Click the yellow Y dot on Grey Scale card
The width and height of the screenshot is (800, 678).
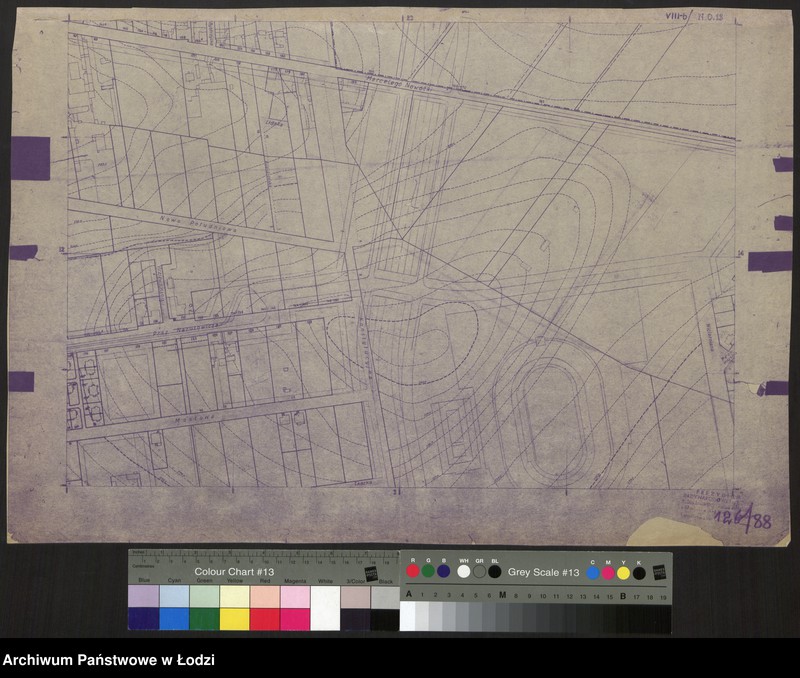pos(623,573)
